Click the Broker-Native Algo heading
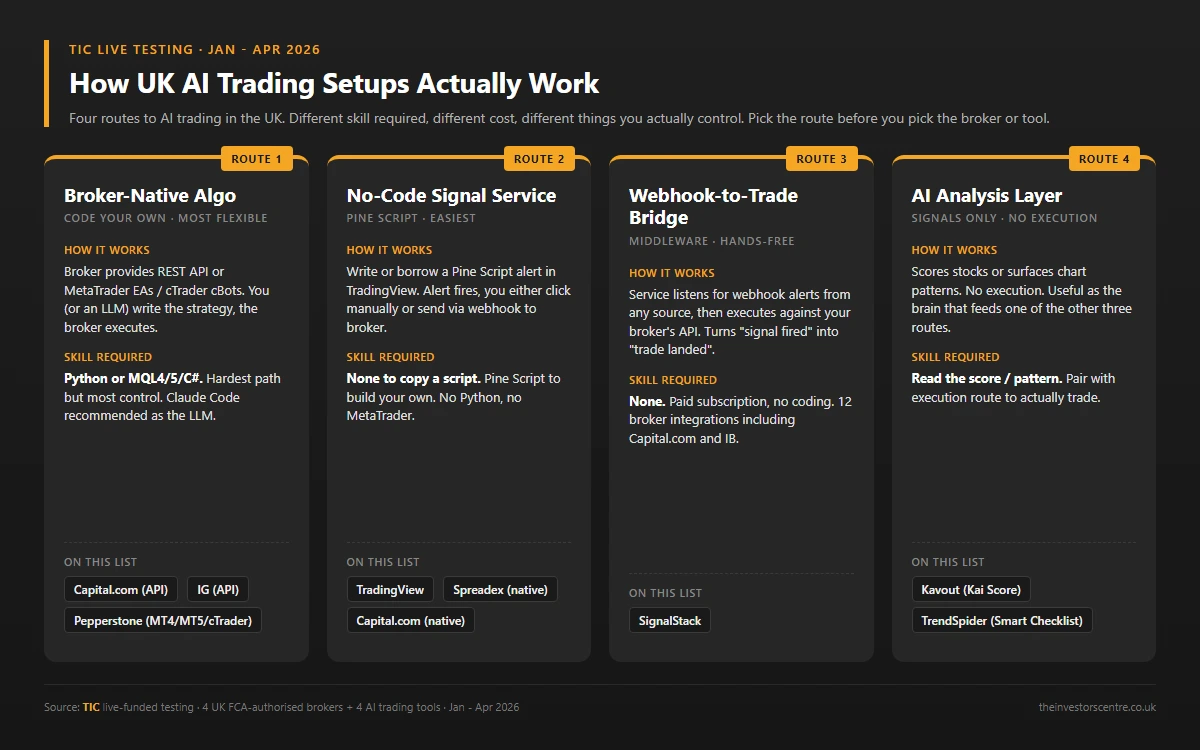This screenshot has height=750, width=1200. [x=150, y=196]
